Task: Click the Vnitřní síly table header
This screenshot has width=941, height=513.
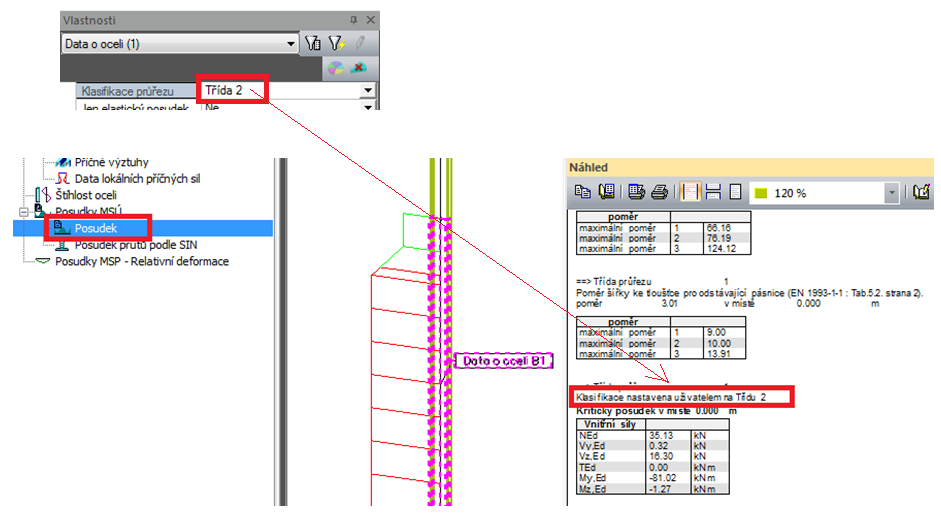Action: click(610, 424)
